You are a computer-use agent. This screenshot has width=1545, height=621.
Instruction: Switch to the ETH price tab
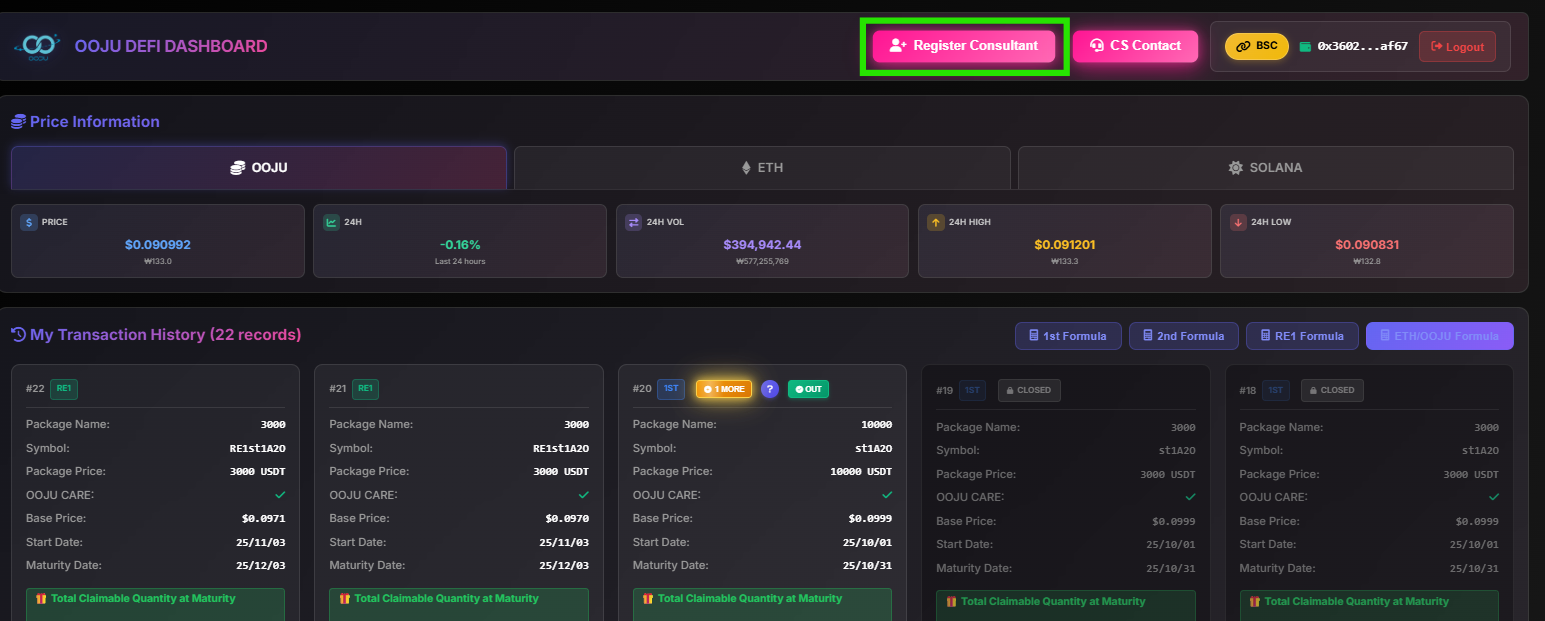coord(761,168)
